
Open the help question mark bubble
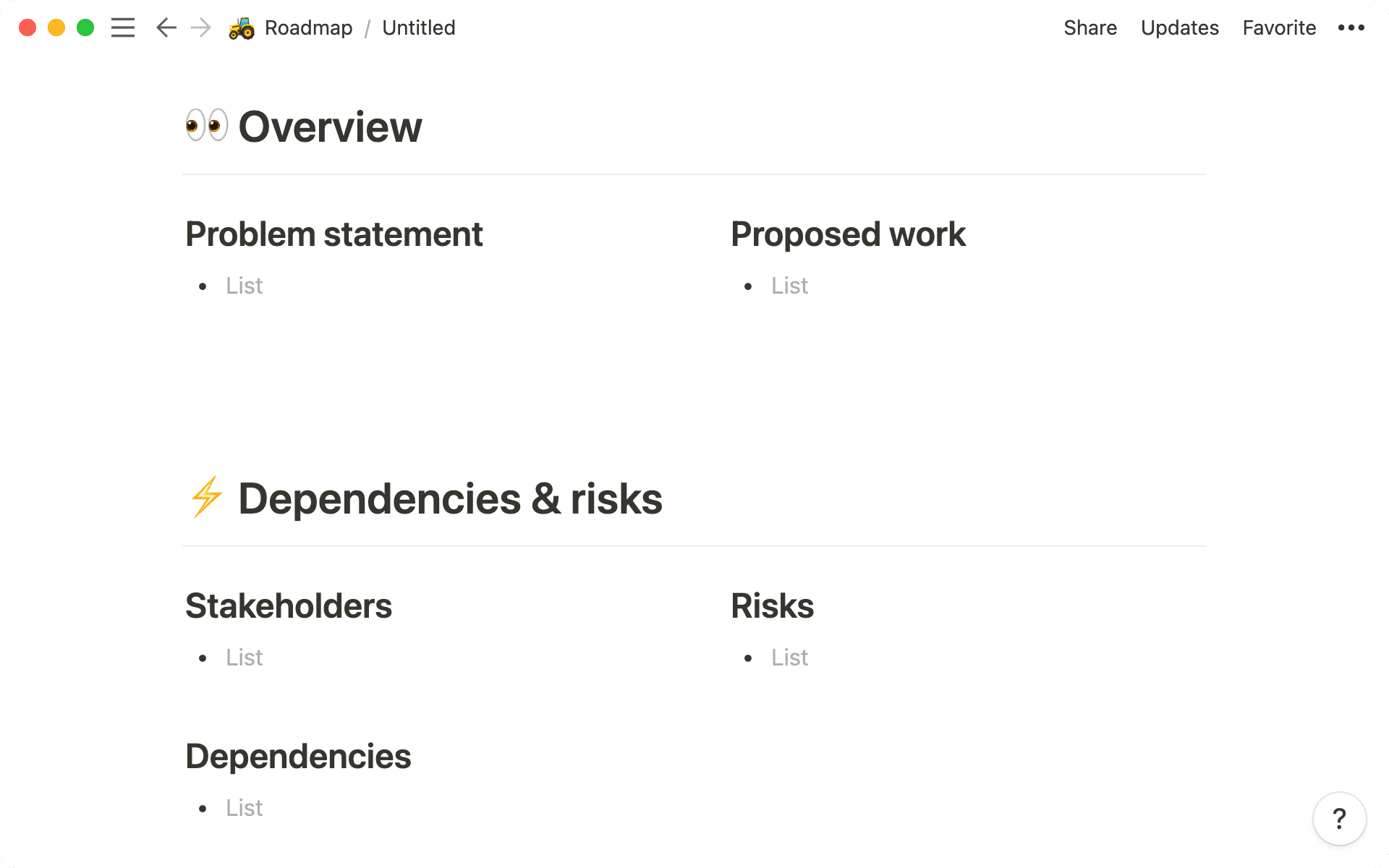pyautogui.click(x=1339, y=819)
